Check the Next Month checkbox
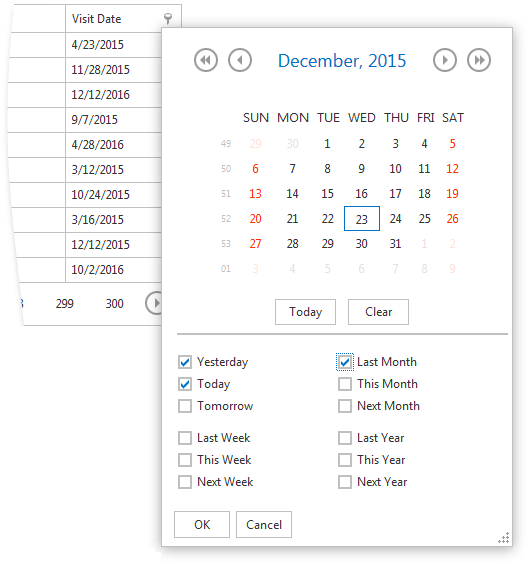This screenshot has height=564, width=532. pyautogui.click(x=345, y=406)
